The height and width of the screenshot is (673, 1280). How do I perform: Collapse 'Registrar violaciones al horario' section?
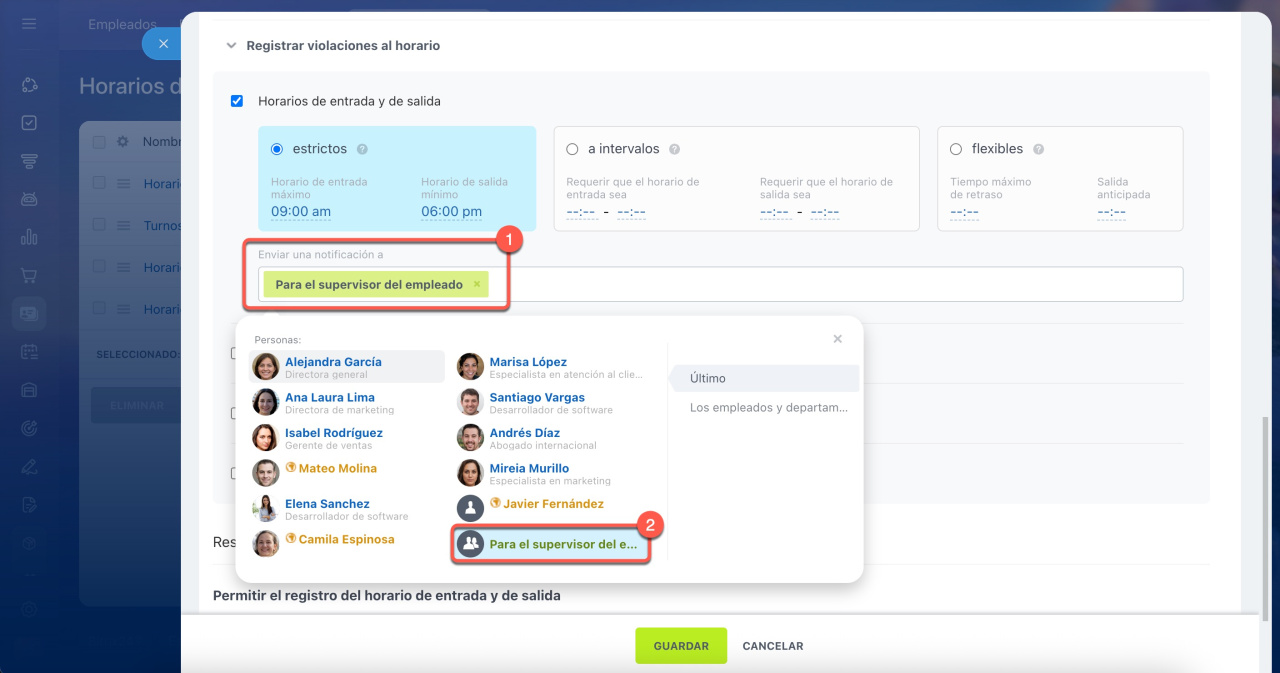[x=232, y=46]
